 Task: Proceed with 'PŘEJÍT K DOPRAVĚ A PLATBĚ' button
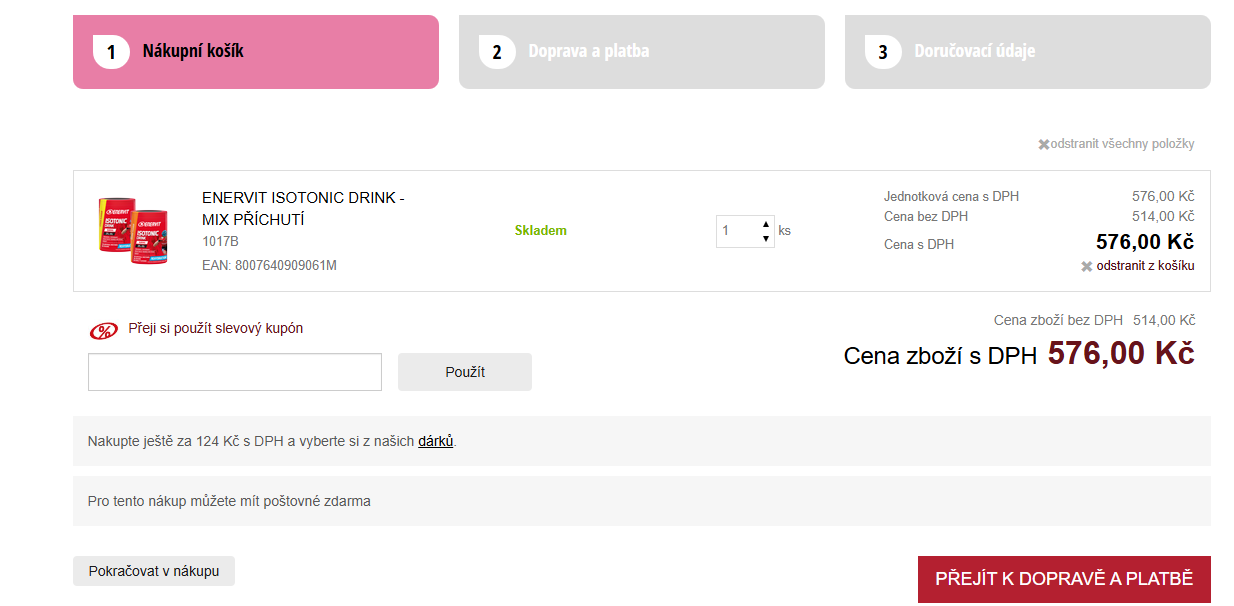click(x=1064, y=579)
